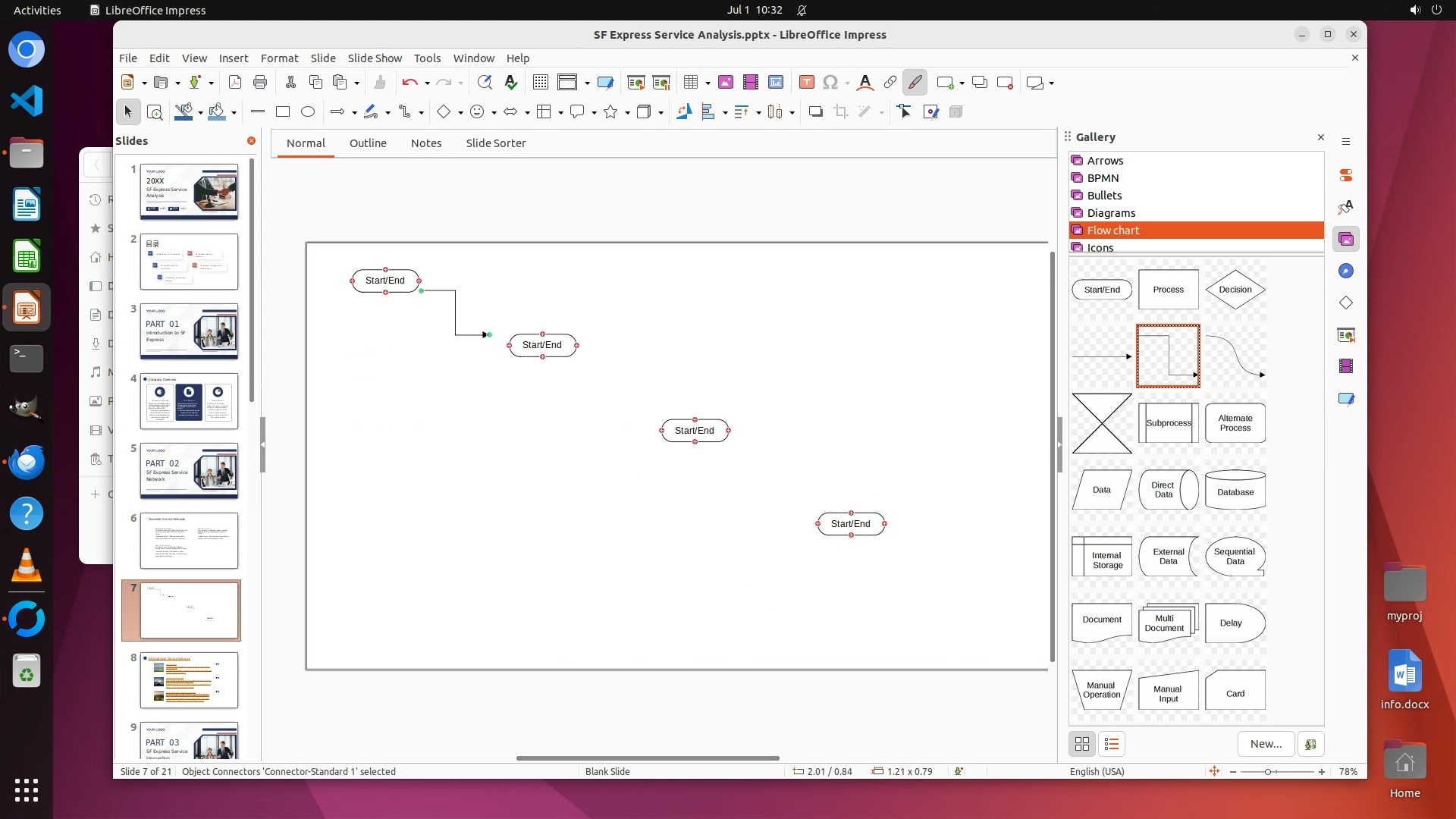Open the Slide Show menu
The image size is (1456, 819).
[375, 58]
